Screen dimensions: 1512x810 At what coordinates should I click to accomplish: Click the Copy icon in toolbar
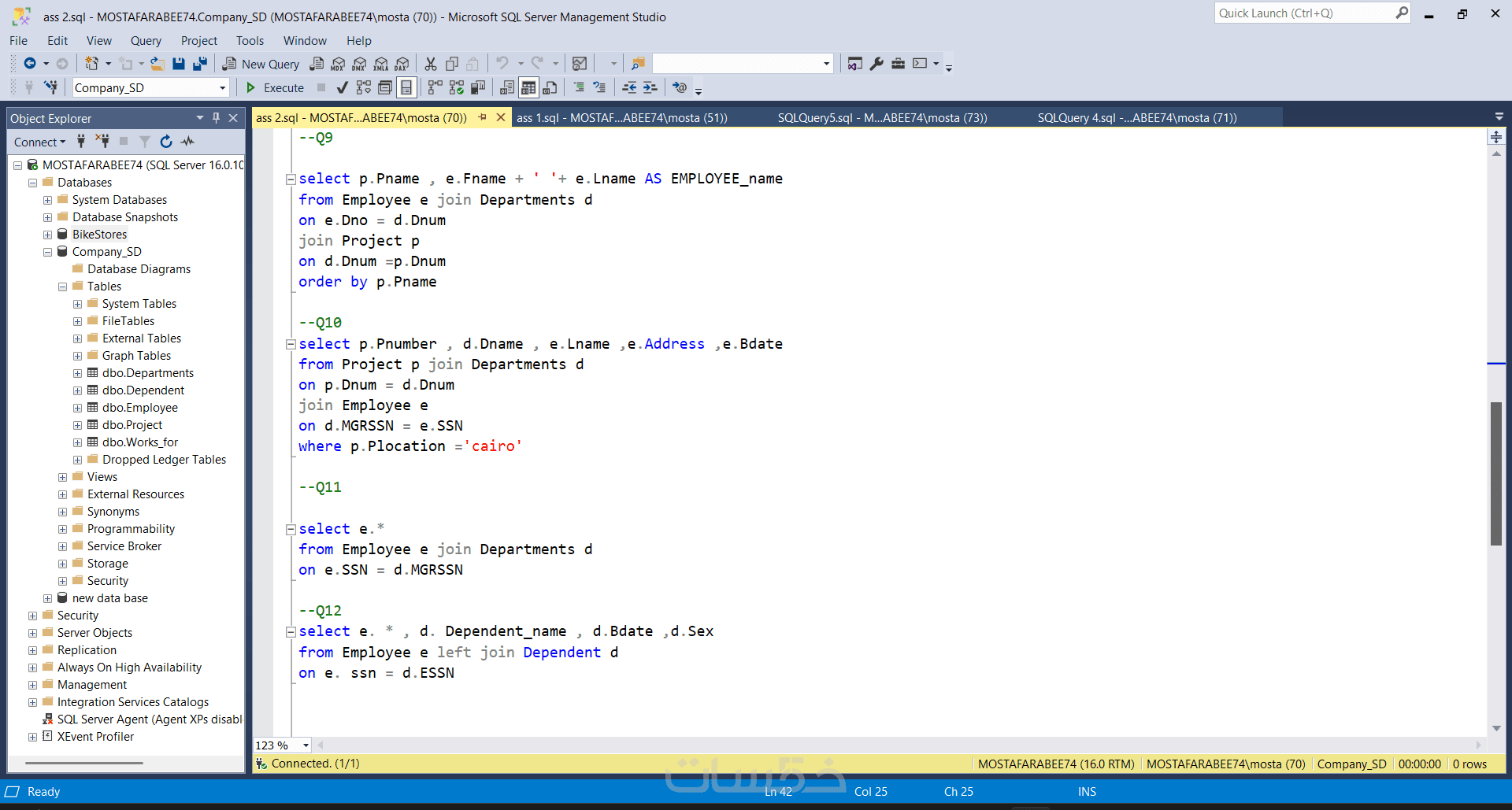452,64
